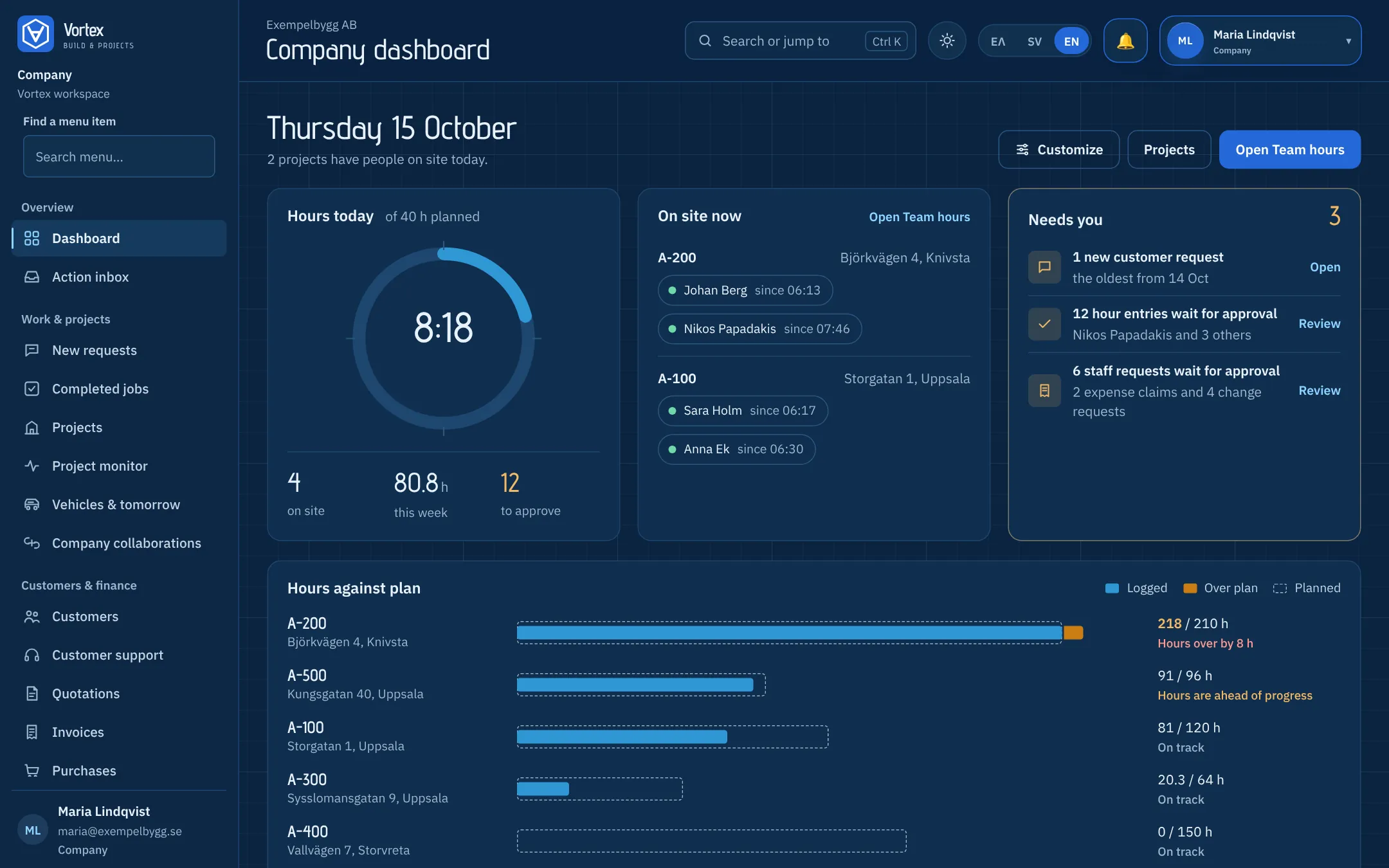This screenshot has height=868, width=1389.
Task: Click the A-100 hours progress bar
Action: click(673, 737)
